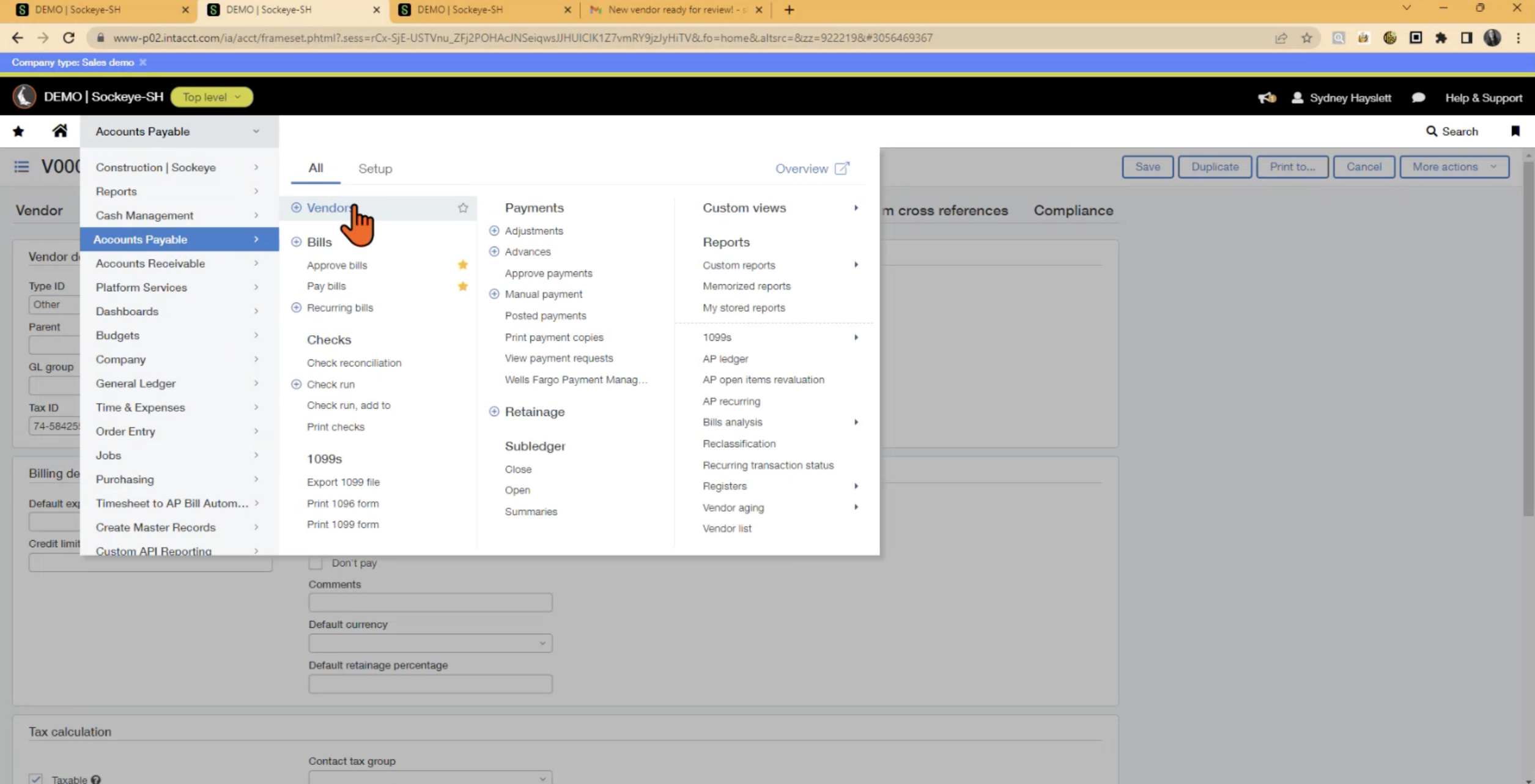
Task: Open the chat bubble icon in header
Action: 1418,98
